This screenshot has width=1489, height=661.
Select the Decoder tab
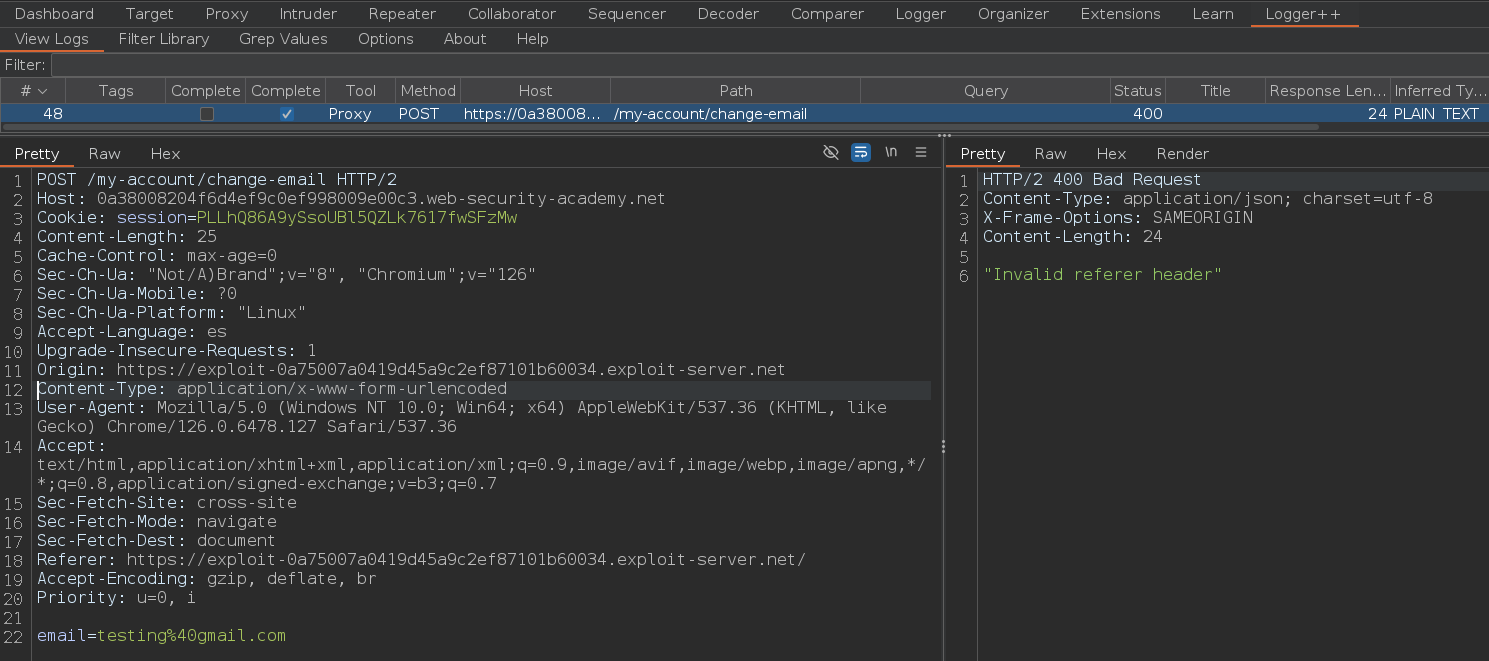tap(728, 14)
